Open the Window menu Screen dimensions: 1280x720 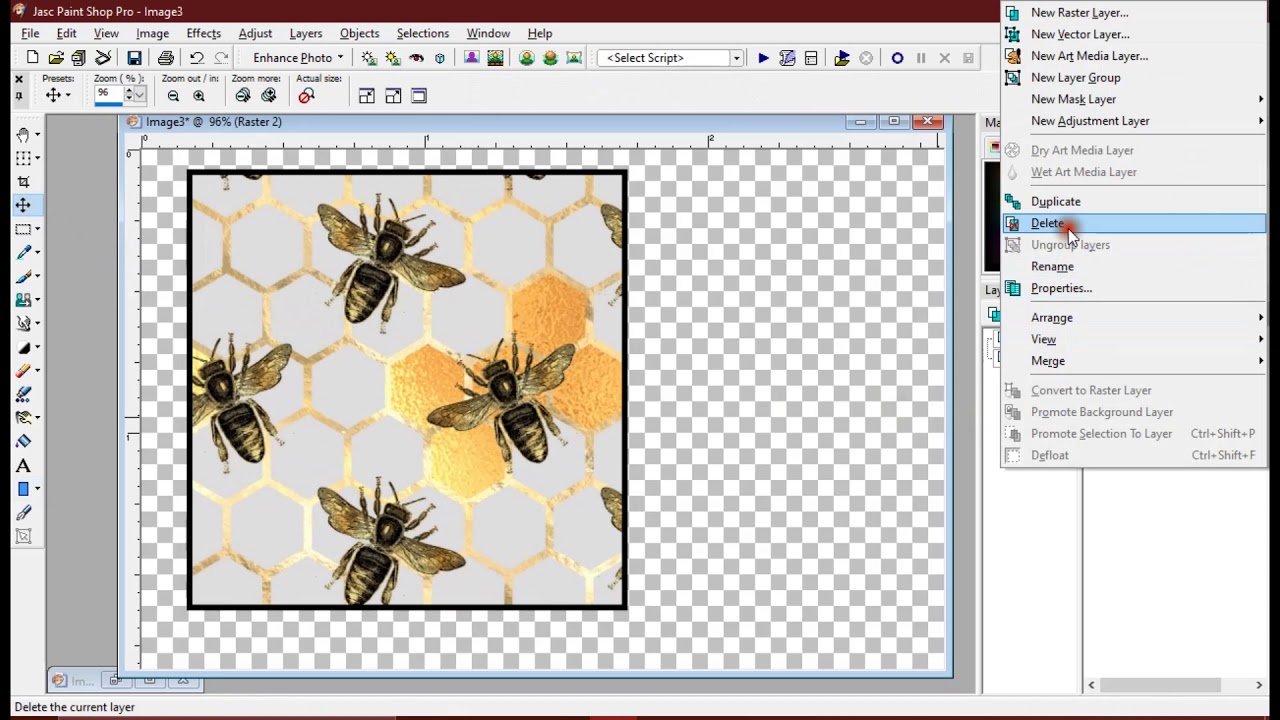click(x=488, y=33)
